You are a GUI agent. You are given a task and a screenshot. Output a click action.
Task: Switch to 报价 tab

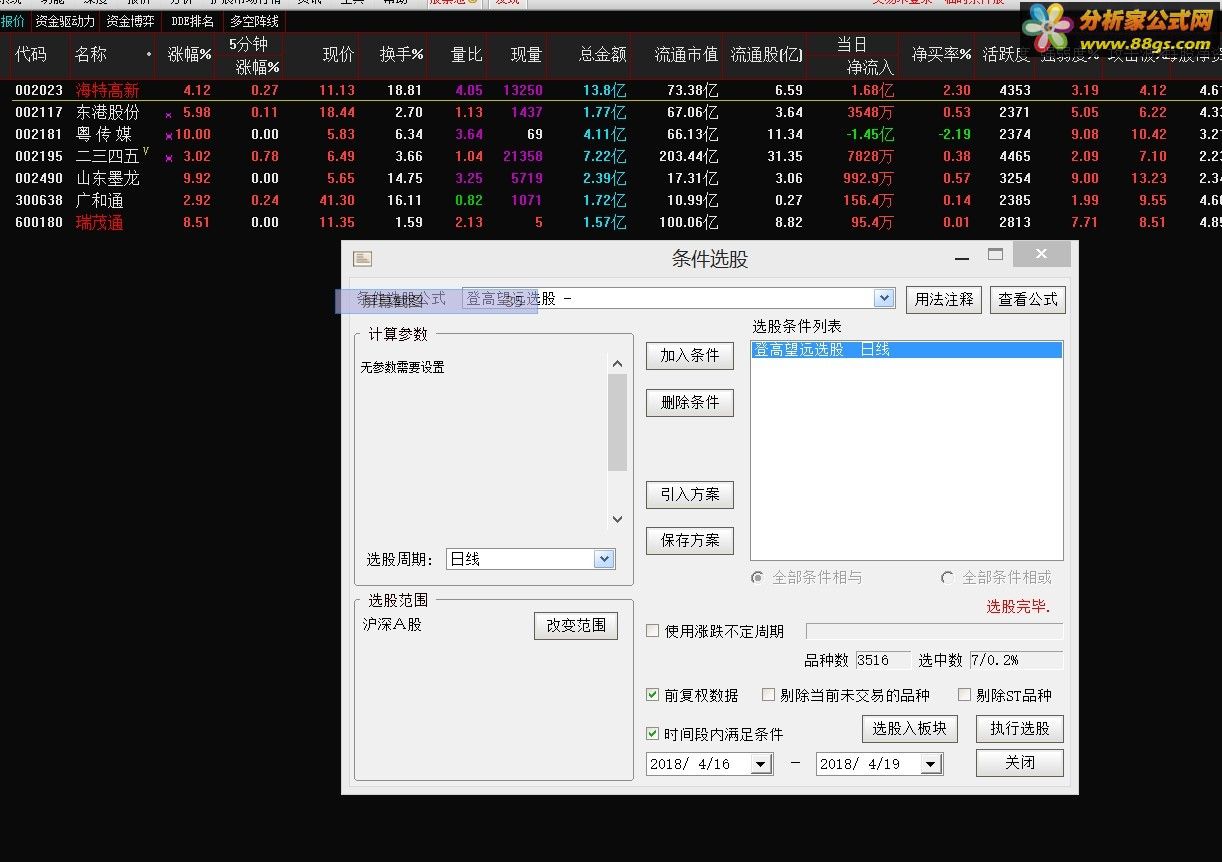[x=13, y=21]
